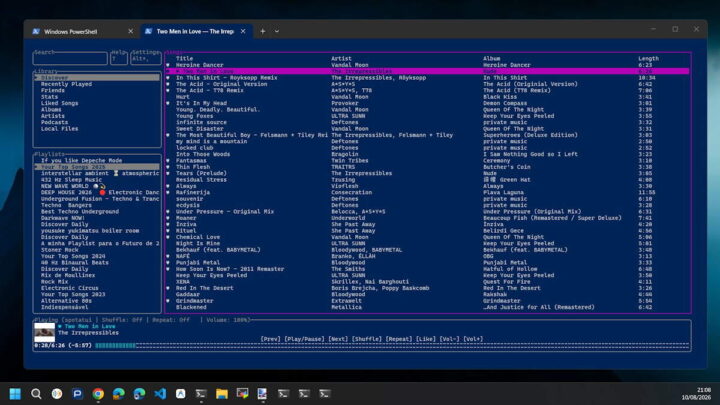Open playlist If you like Depeche Mode
This screenshot has width=720, height=405.
pos(81,161)
